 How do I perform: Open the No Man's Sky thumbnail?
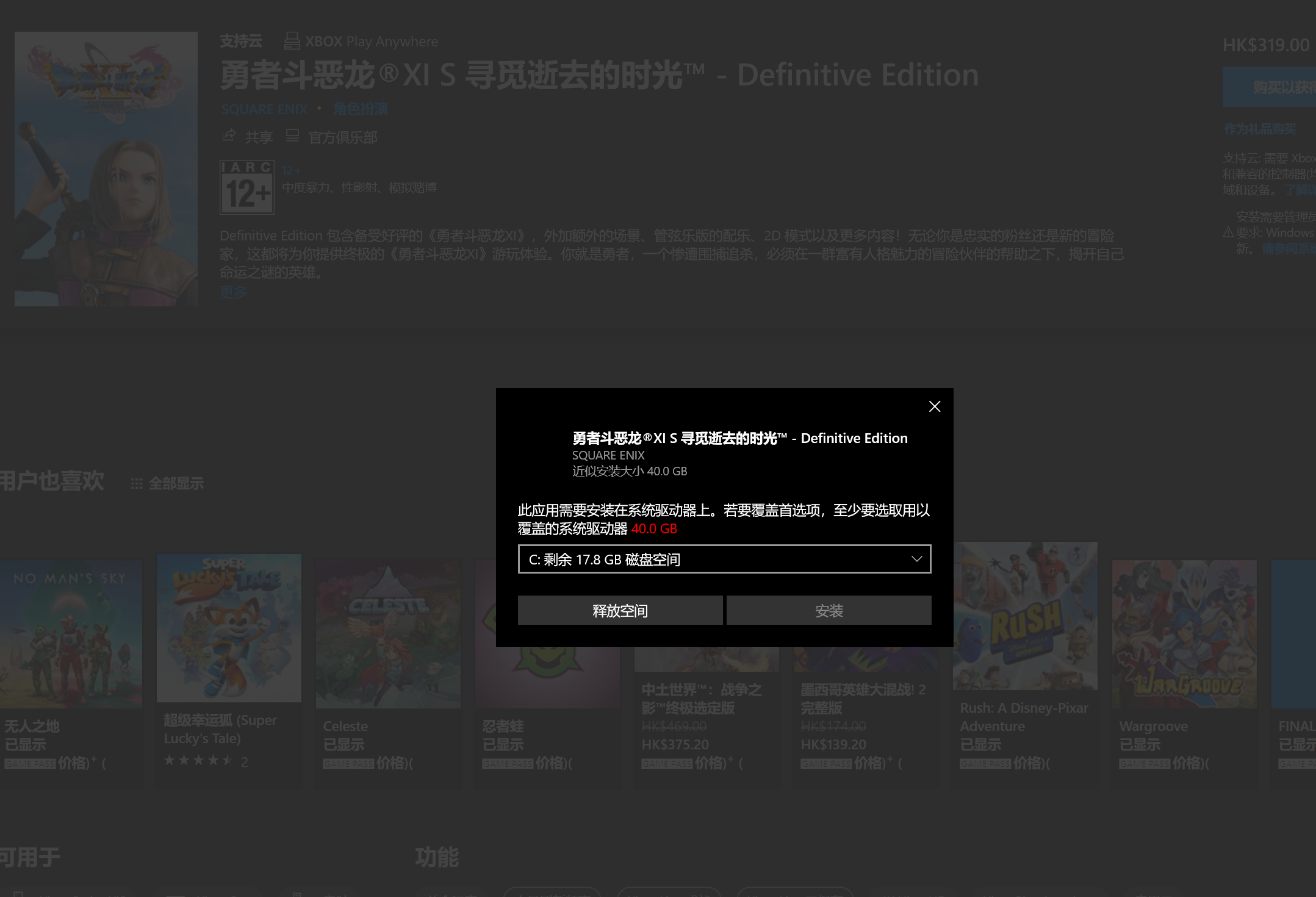pos(71,634)
